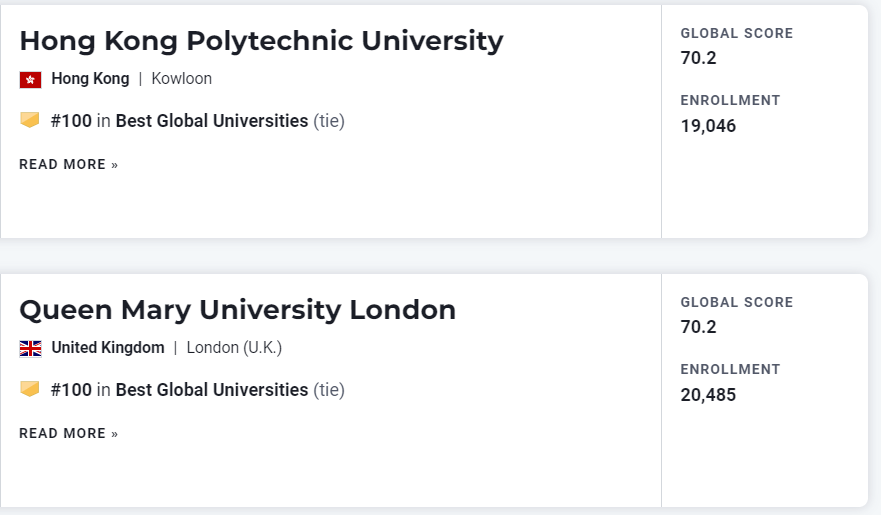Open Best Global Universities link for Hong Kong Polytechnic
The width and height of the screenshot is (881, 515).
[x=212, y=121]
